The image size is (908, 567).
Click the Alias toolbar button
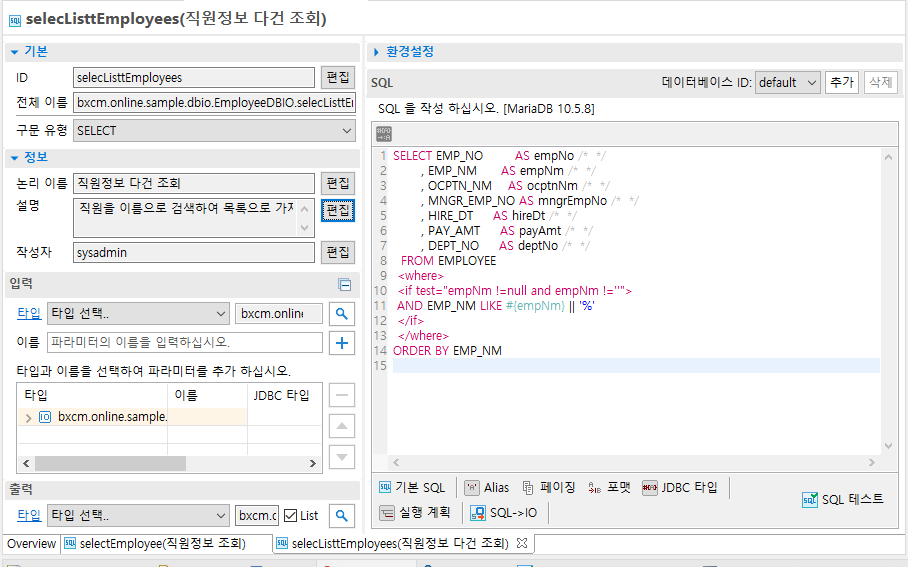pos(487,487)
